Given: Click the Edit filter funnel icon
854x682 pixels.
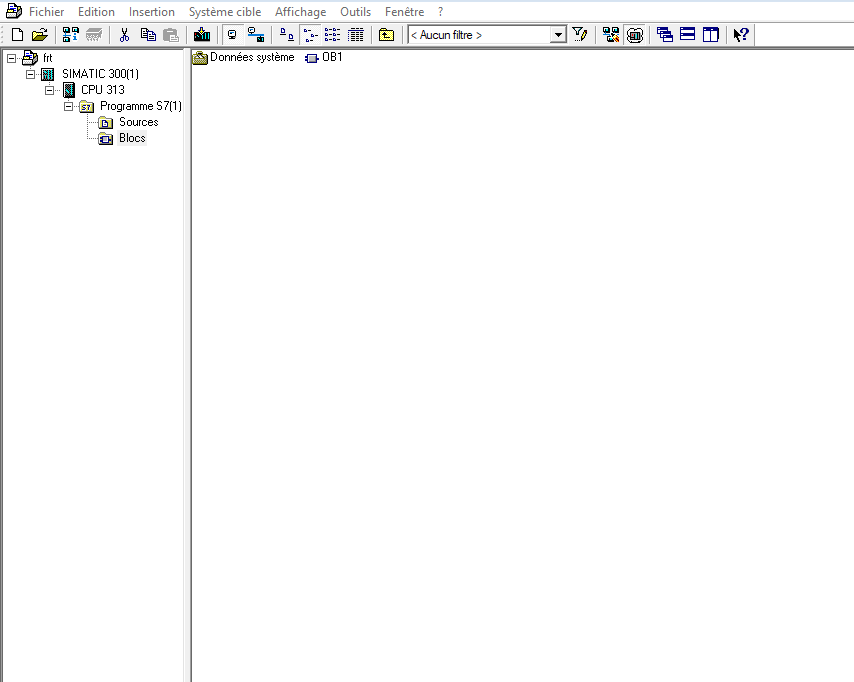Looking at the screenshot, I should tap(580, 35).
